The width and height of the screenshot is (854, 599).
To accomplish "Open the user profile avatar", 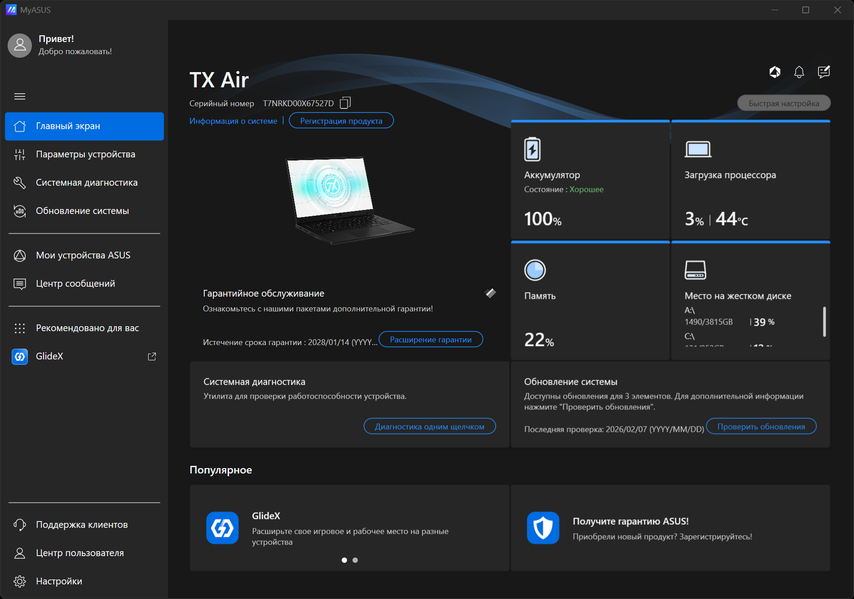I will pyautogui.click(x=20, y=45).
